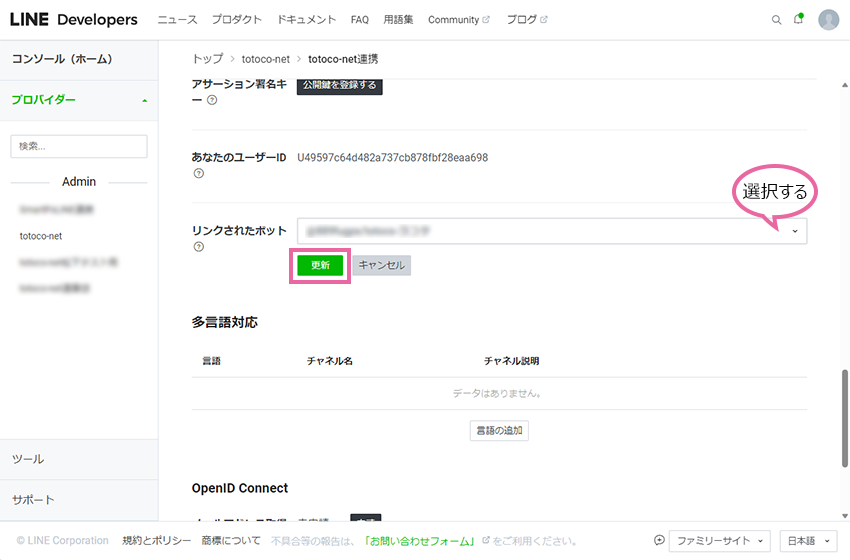The image size is (850, 560).
Task: Open the ブログ external link
Action: 527,20
